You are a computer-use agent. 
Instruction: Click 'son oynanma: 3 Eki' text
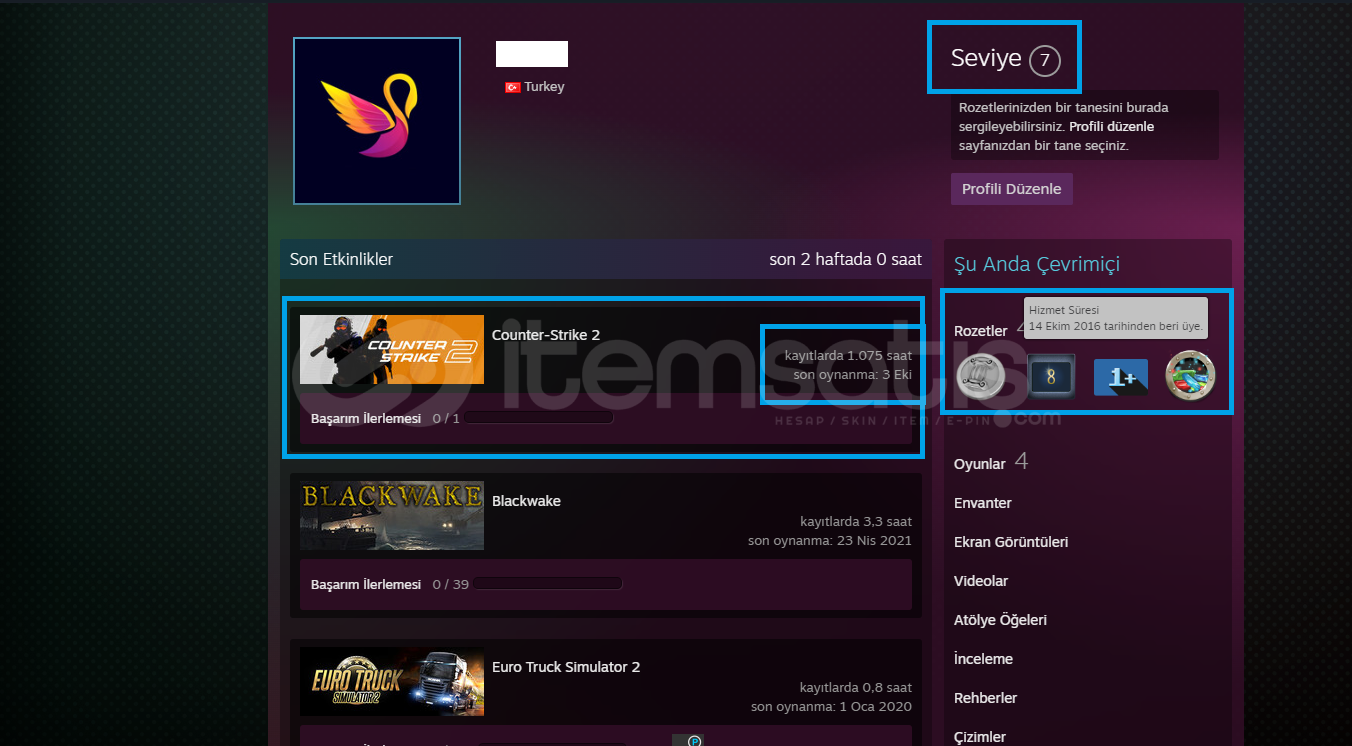point(853,375)
